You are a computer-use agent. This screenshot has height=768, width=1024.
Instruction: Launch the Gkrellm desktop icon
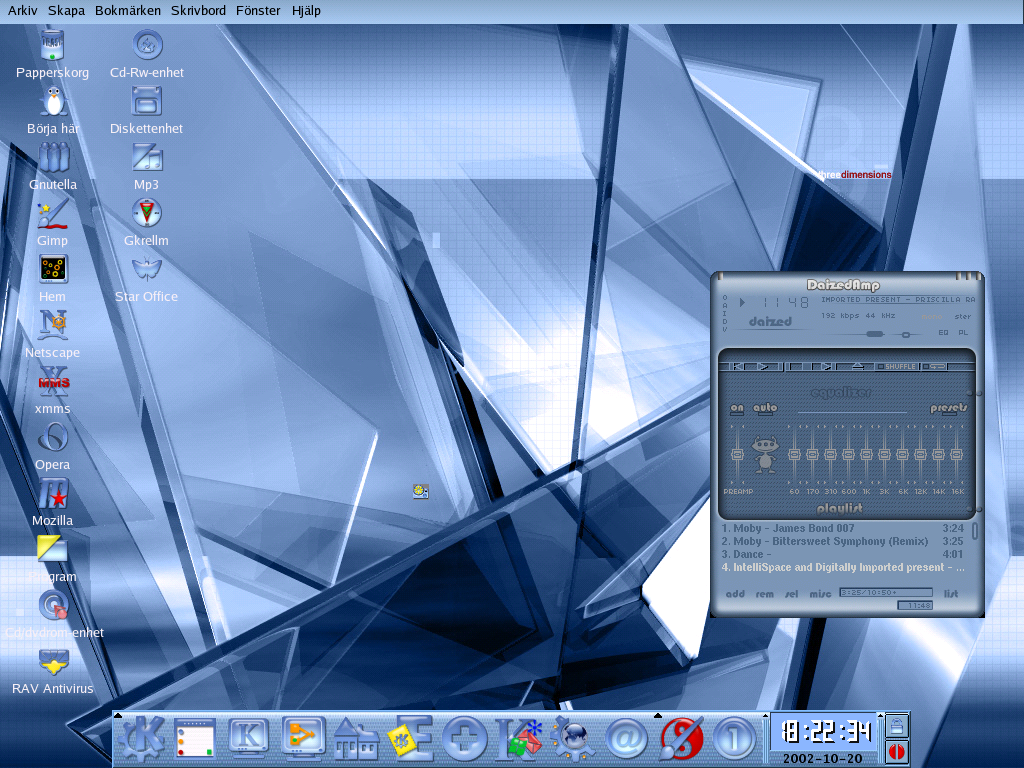coord(147,214)
